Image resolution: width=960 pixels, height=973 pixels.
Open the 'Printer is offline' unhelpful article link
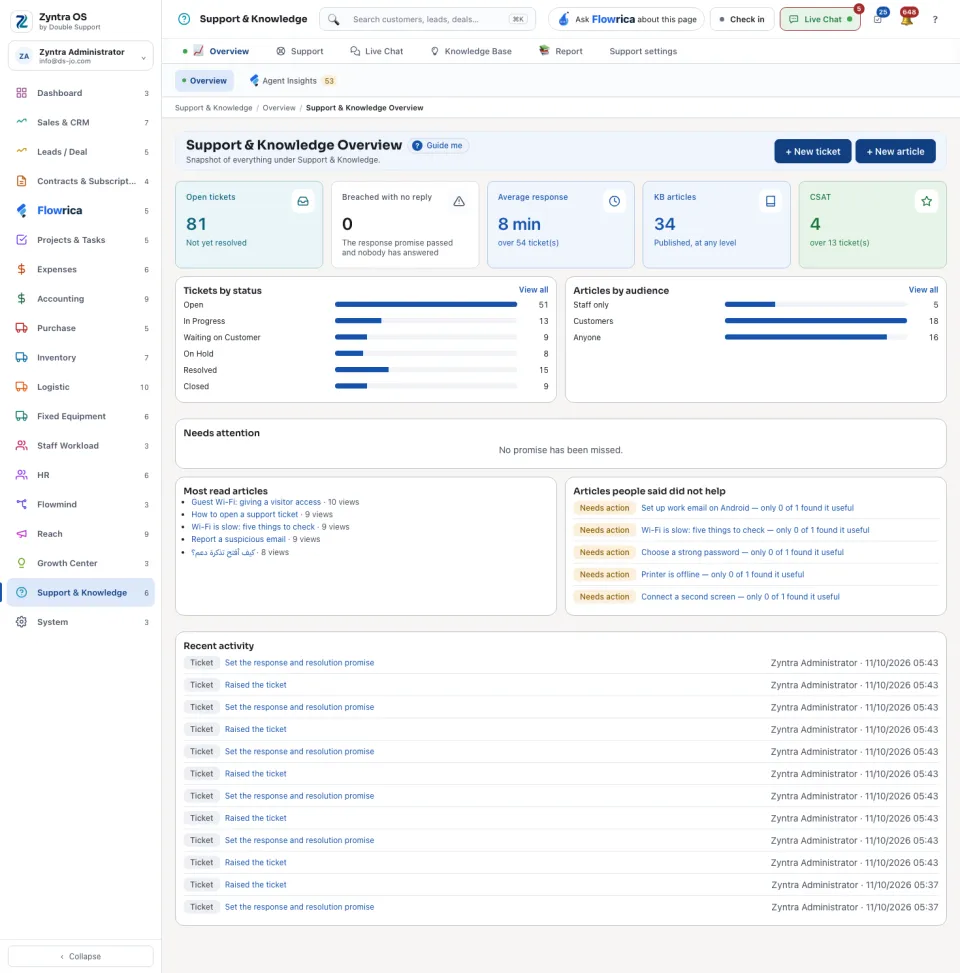[x=722, y=575]
